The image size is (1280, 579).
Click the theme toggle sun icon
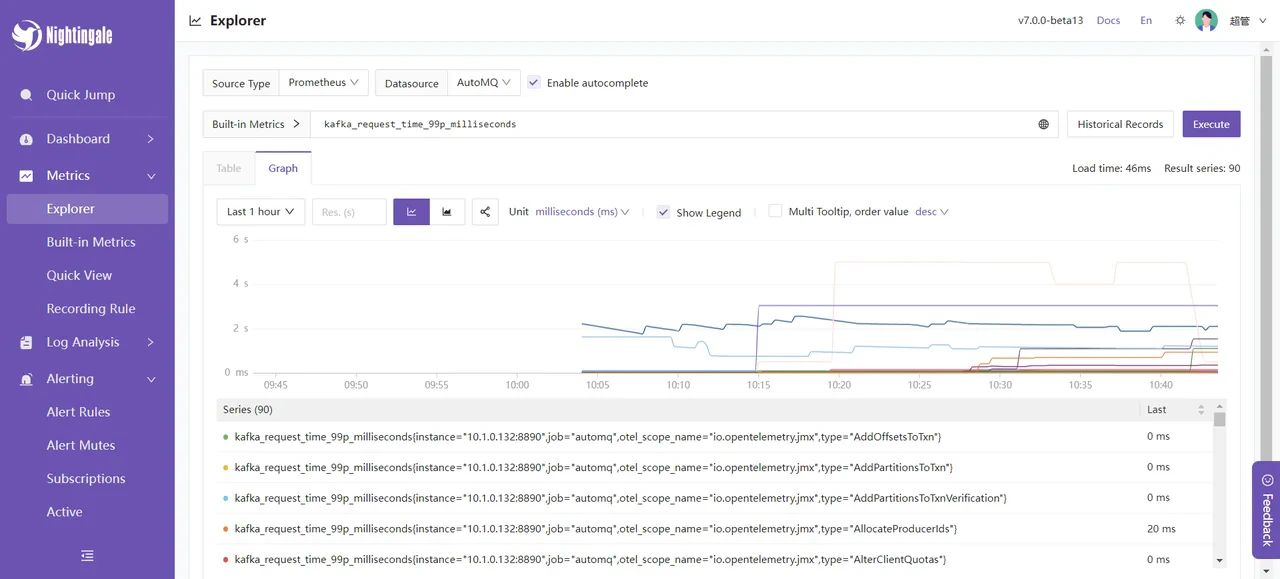(1179, 20)
